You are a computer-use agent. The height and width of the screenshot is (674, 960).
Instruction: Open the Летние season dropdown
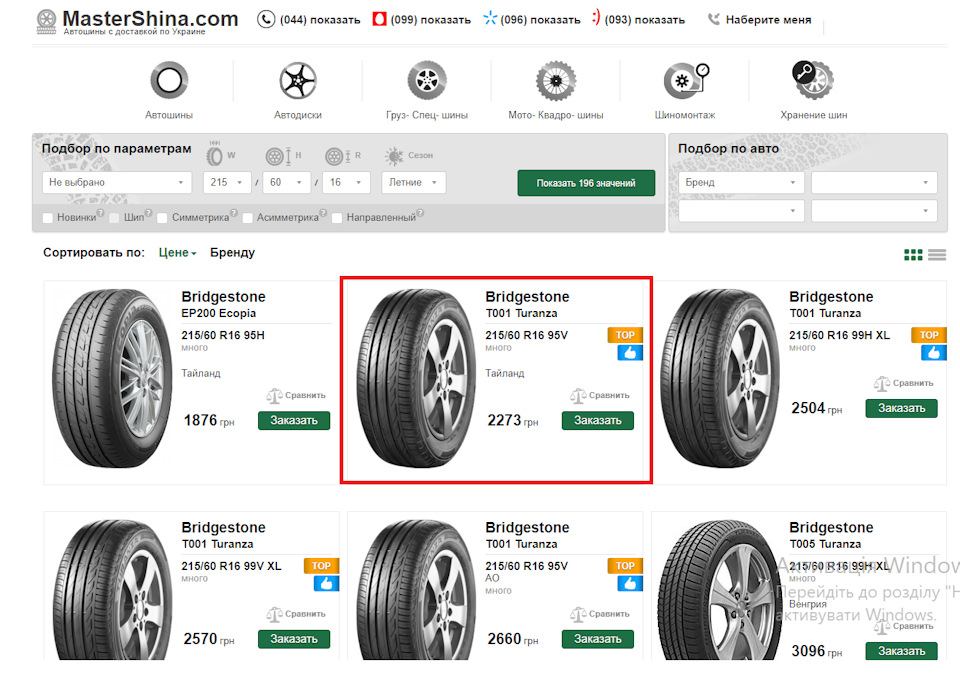414,182
